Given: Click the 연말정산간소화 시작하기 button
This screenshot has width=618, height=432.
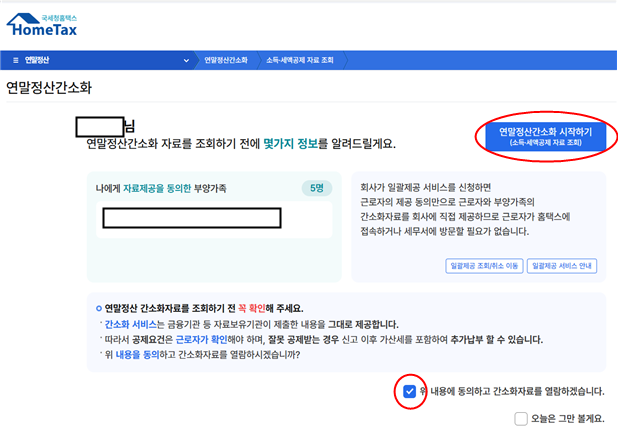Looking at the screenshot, I should click(x=545, y=137).
